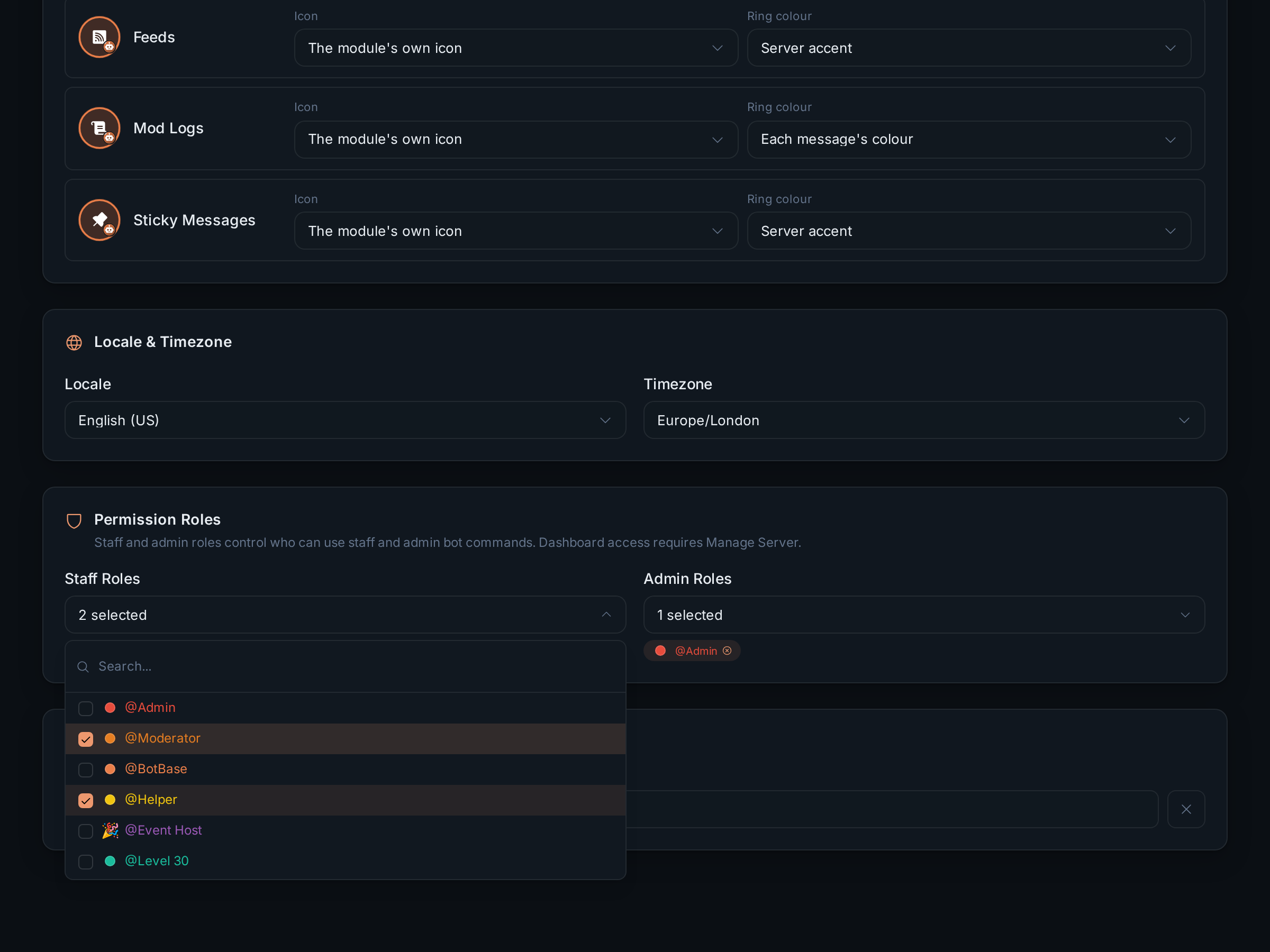Check the @Event Host role checkbox
This screenshot has width=1270, height=952.
click(86, 831)
